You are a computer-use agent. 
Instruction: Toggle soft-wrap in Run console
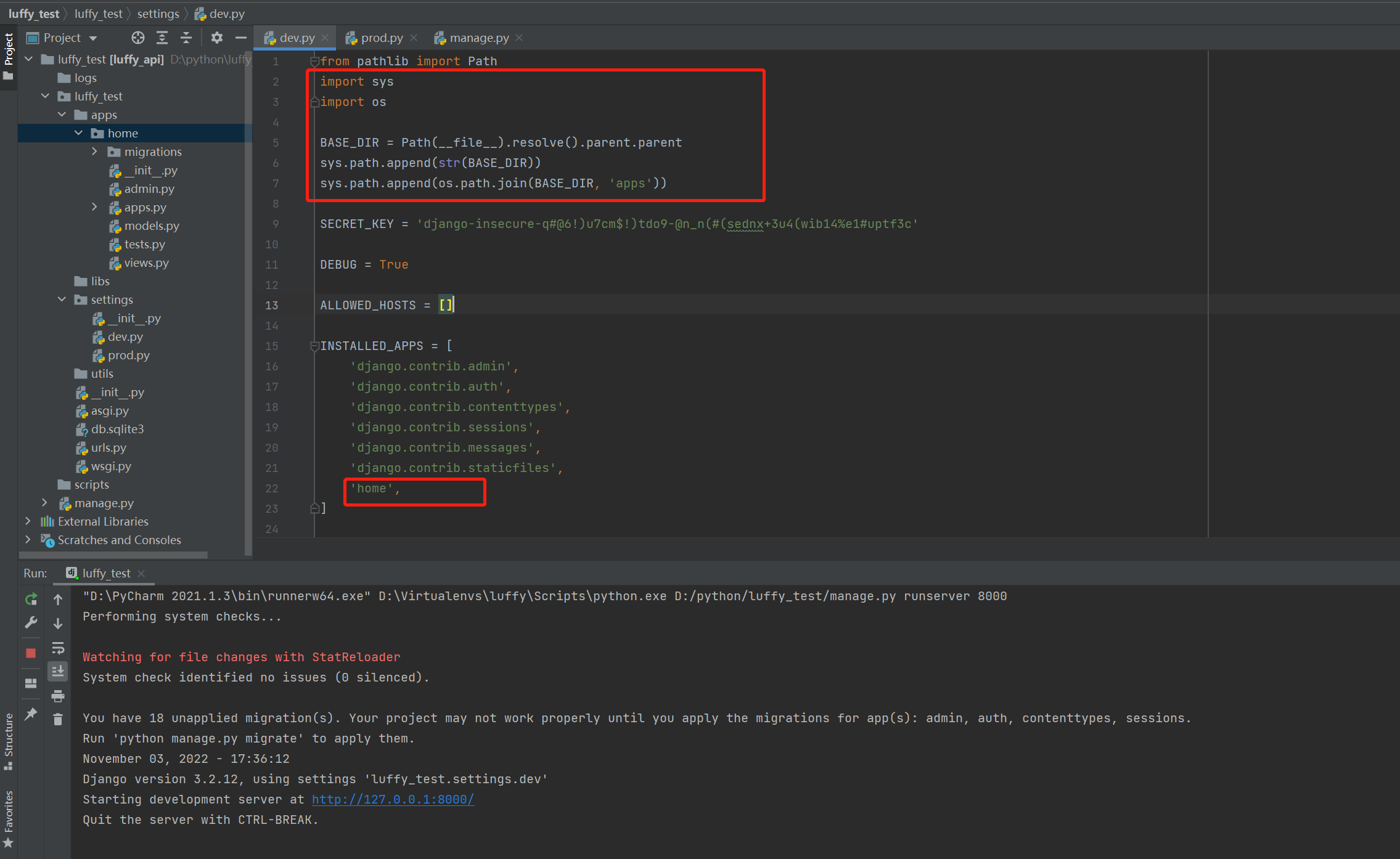[x=58, y=648]
